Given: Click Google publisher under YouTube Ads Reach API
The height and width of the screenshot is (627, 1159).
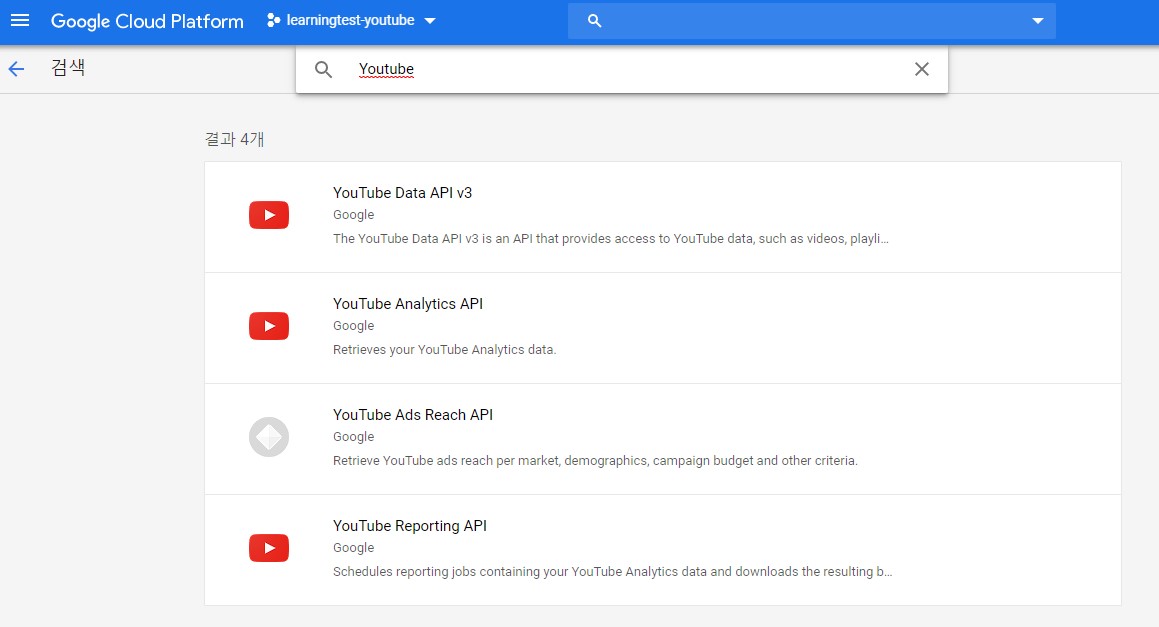Looking at the screenshot, I should (353, 436).
